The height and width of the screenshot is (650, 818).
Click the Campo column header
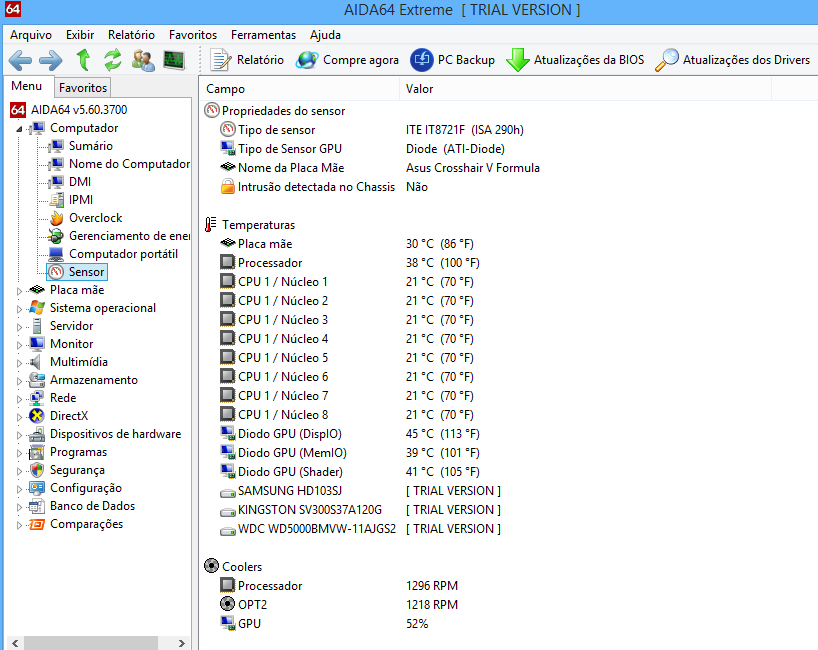click(x=299, y=89)
